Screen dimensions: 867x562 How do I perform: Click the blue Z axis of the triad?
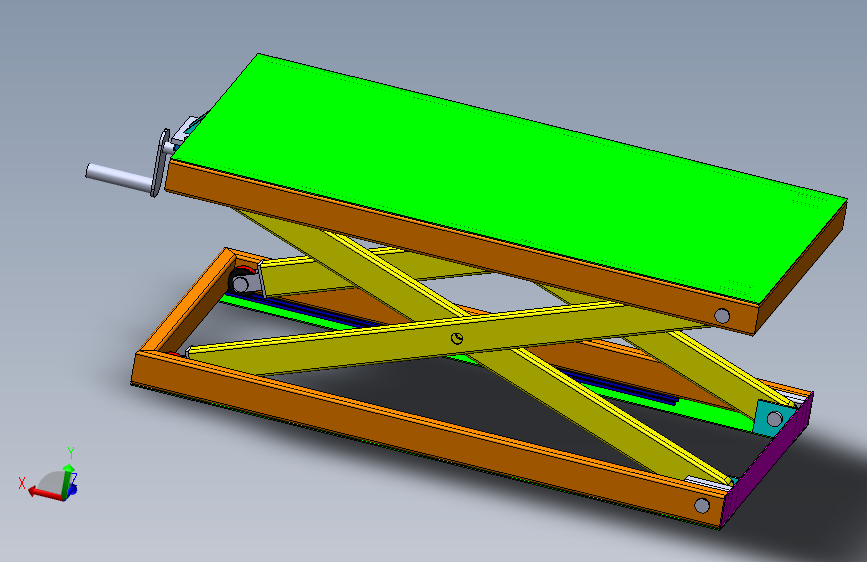[x=73, y=490]
